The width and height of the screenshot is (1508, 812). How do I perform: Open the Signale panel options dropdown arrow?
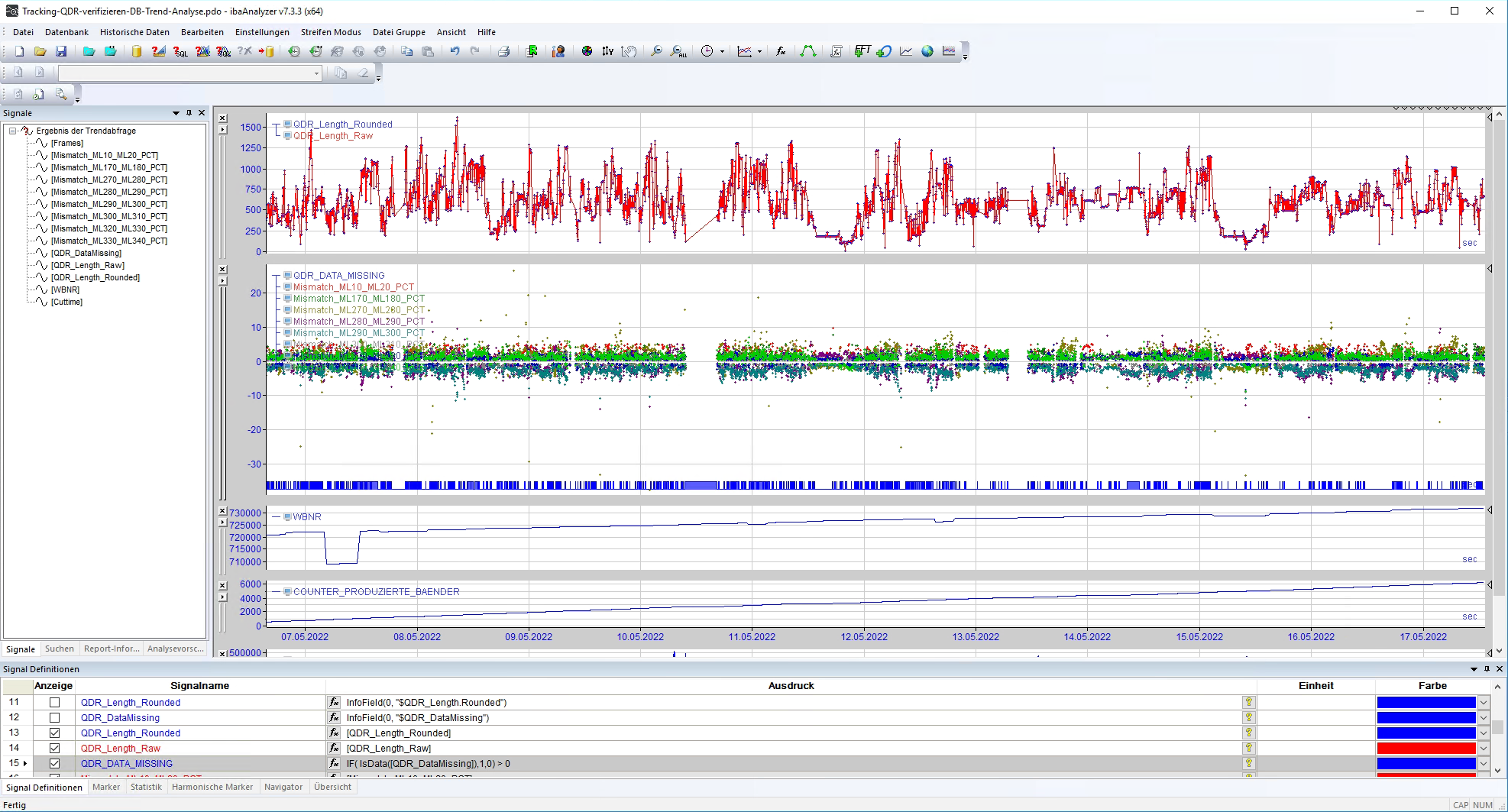pos(176,113)
